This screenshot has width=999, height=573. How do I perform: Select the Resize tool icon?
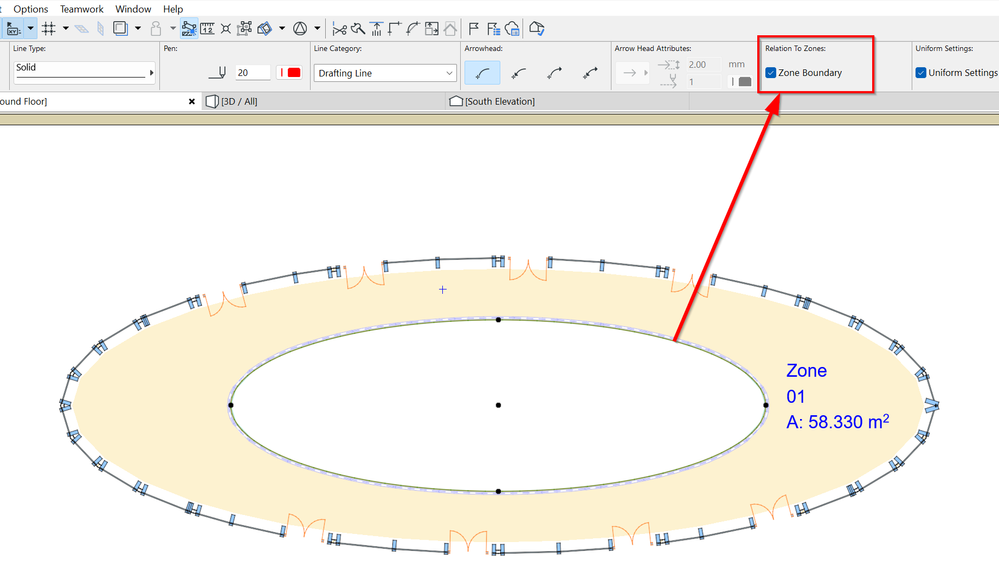click(432, 29)
